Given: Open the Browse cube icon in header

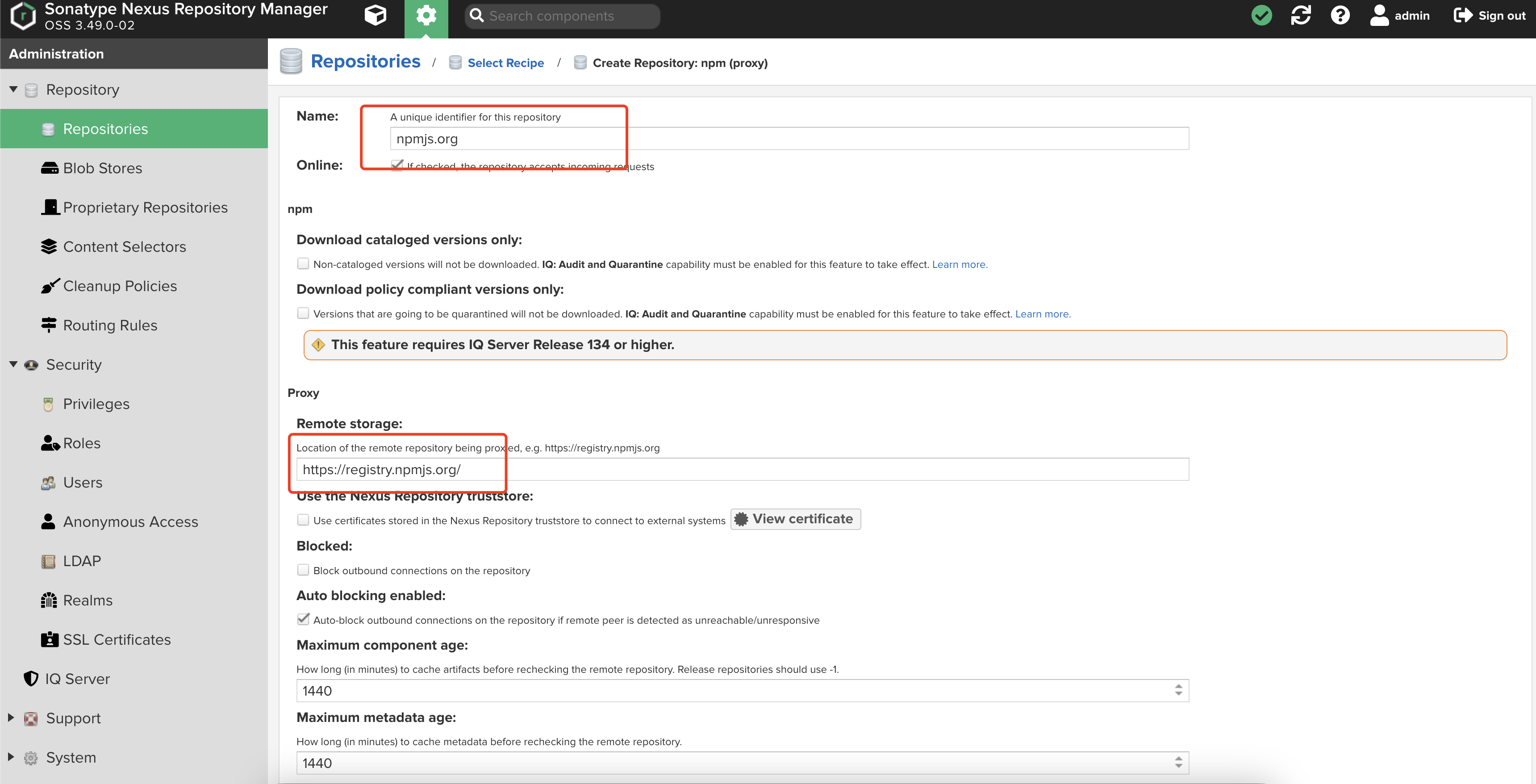Looking at the screenshot, I should point(375,15).
